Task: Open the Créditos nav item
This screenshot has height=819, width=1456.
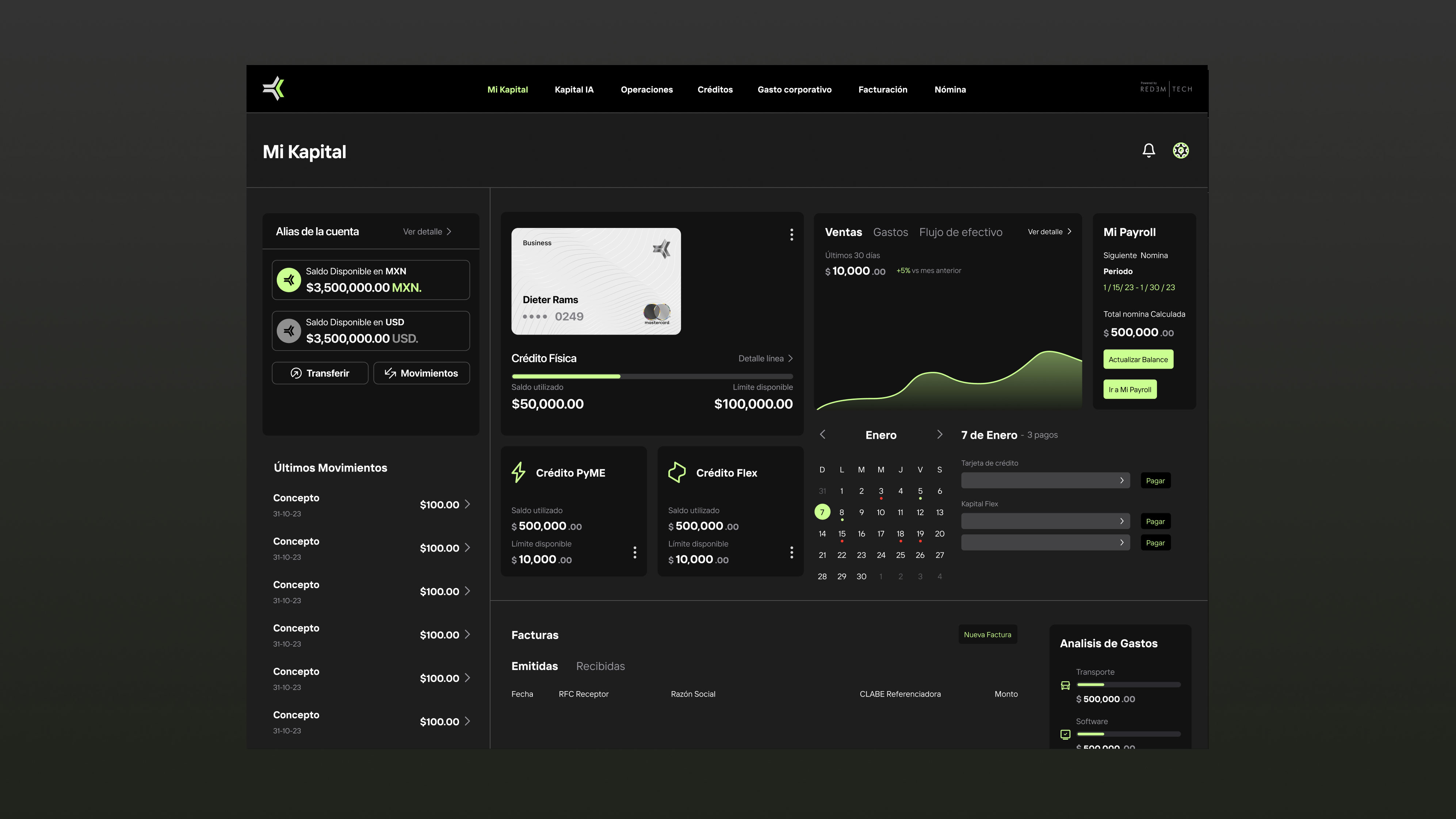Action: pos(715,89)
